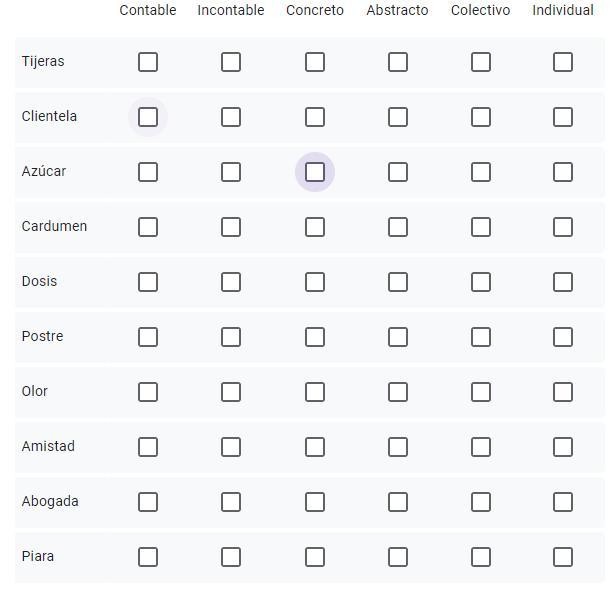This screenshot has height=594, width=615.
Task: Check Colectivo for Piara
Action: tap(481, 557)
